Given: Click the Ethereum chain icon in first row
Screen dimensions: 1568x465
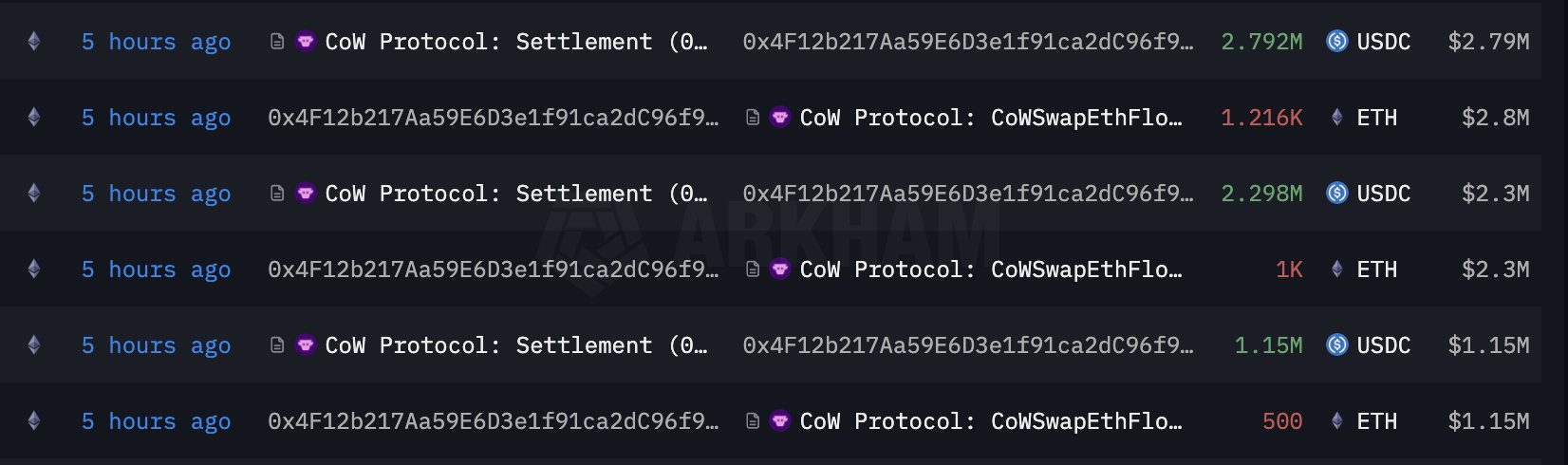Looking at the screenshot, I should (34, 41).
